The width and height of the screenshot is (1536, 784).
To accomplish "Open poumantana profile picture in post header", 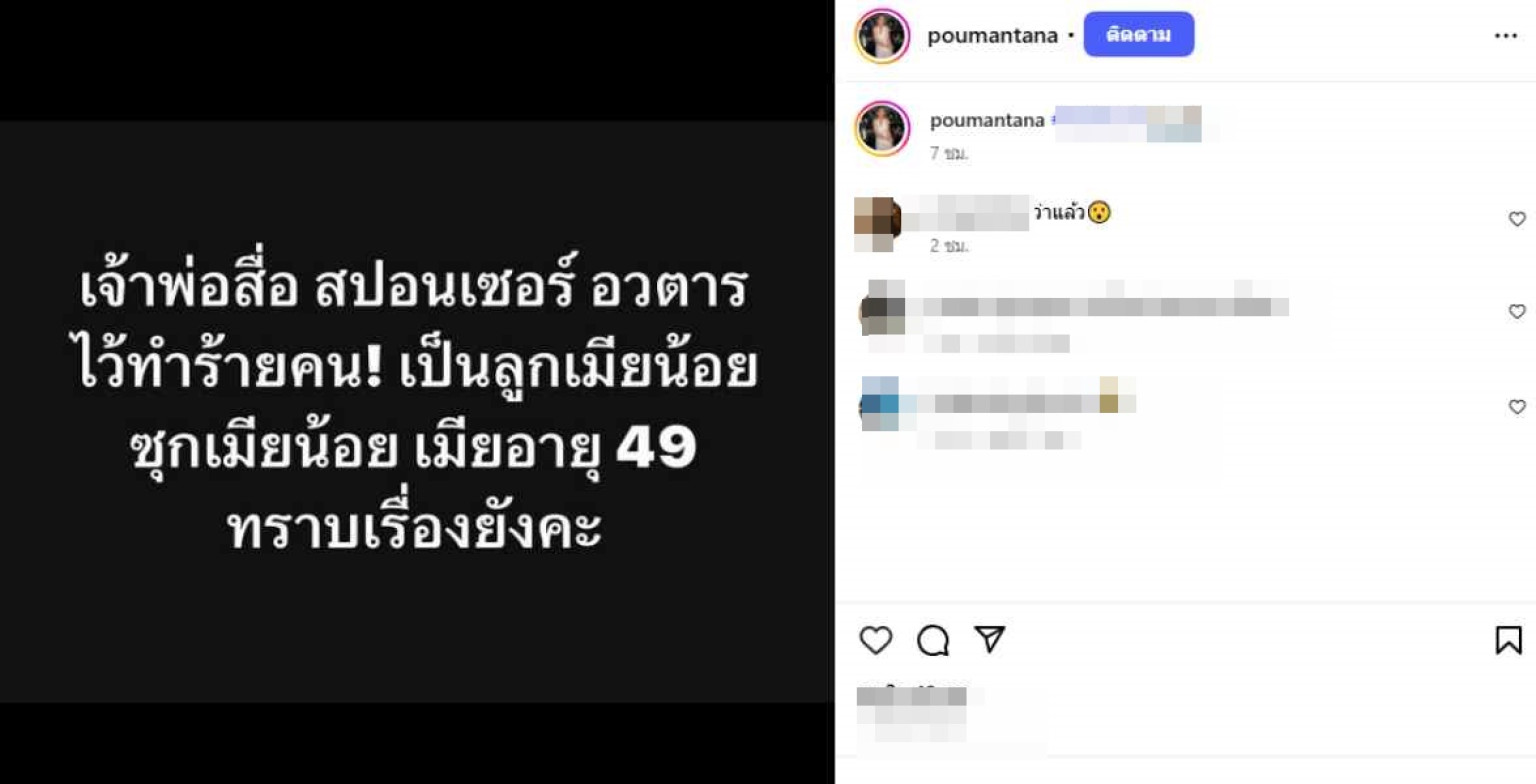I will (882, 36).
